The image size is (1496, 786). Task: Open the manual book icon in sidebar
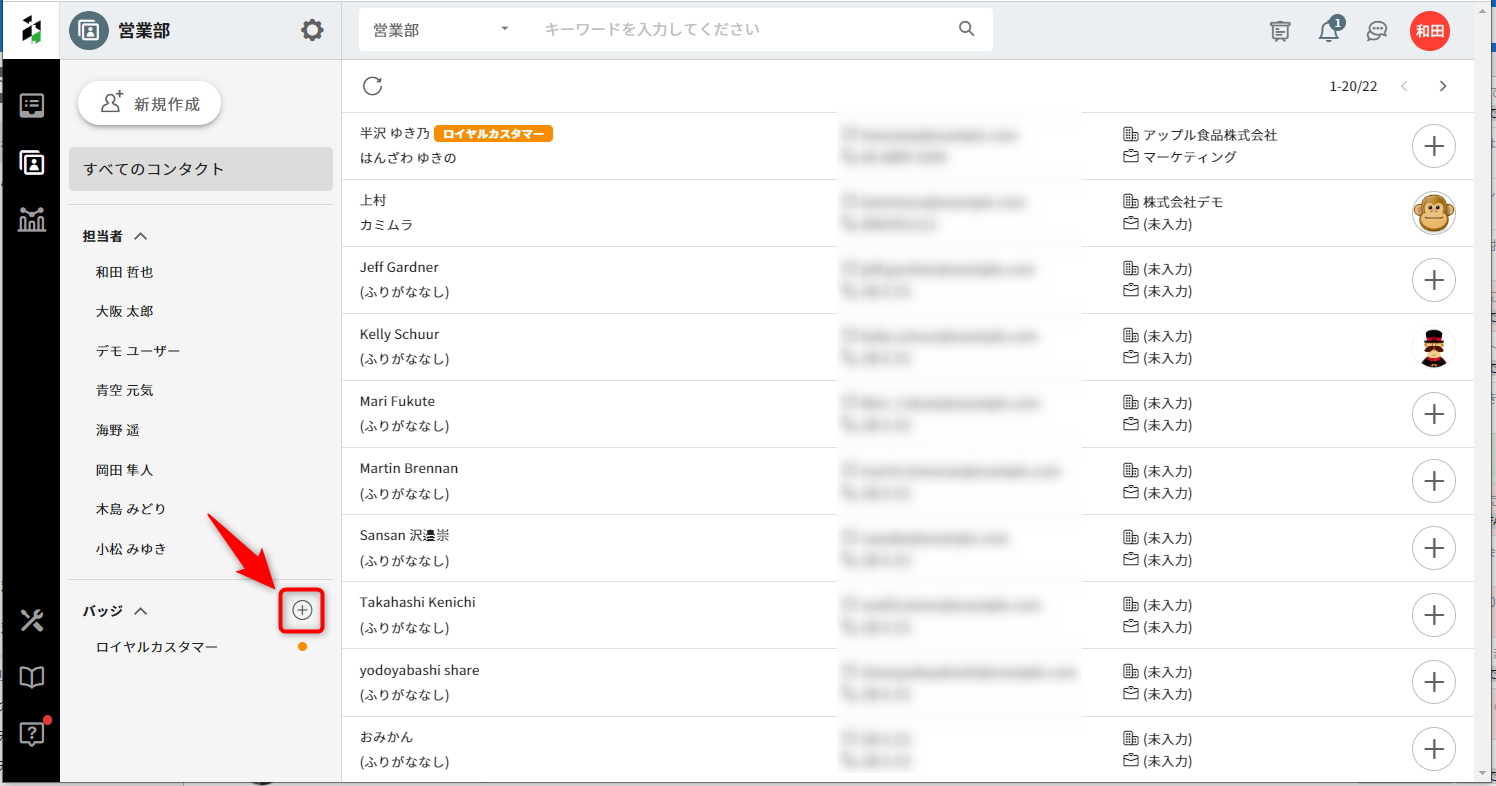pyautogui.click(x=32, y=678)
